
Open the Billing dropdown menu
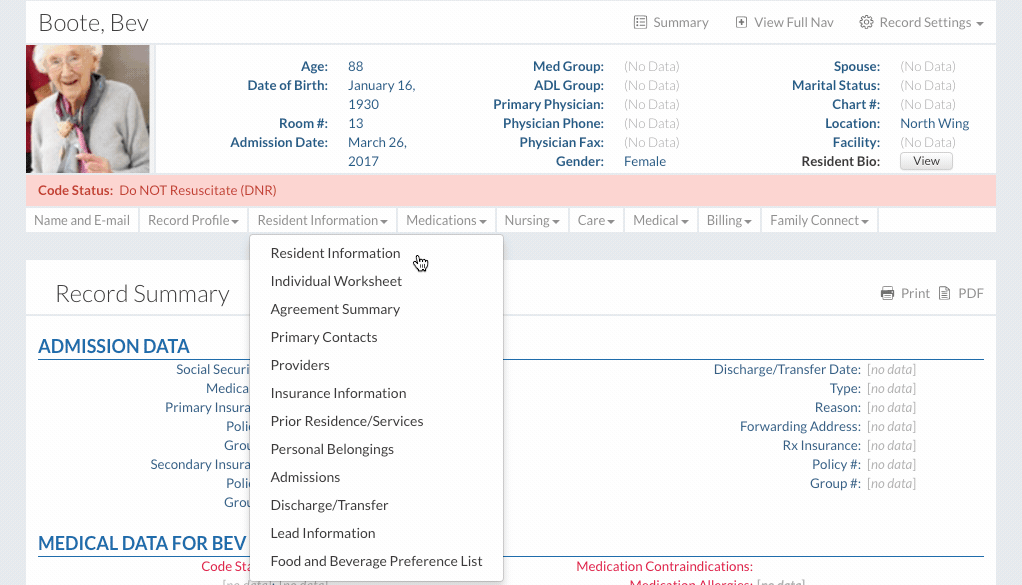point(729,220)
